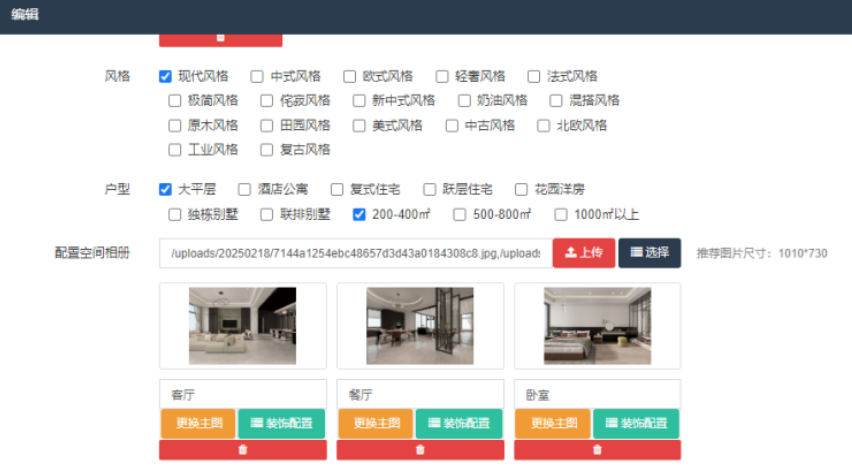
Task: Click the trash icon under 客厅 card
Action: pyautogui.click(x=242, y=450)
